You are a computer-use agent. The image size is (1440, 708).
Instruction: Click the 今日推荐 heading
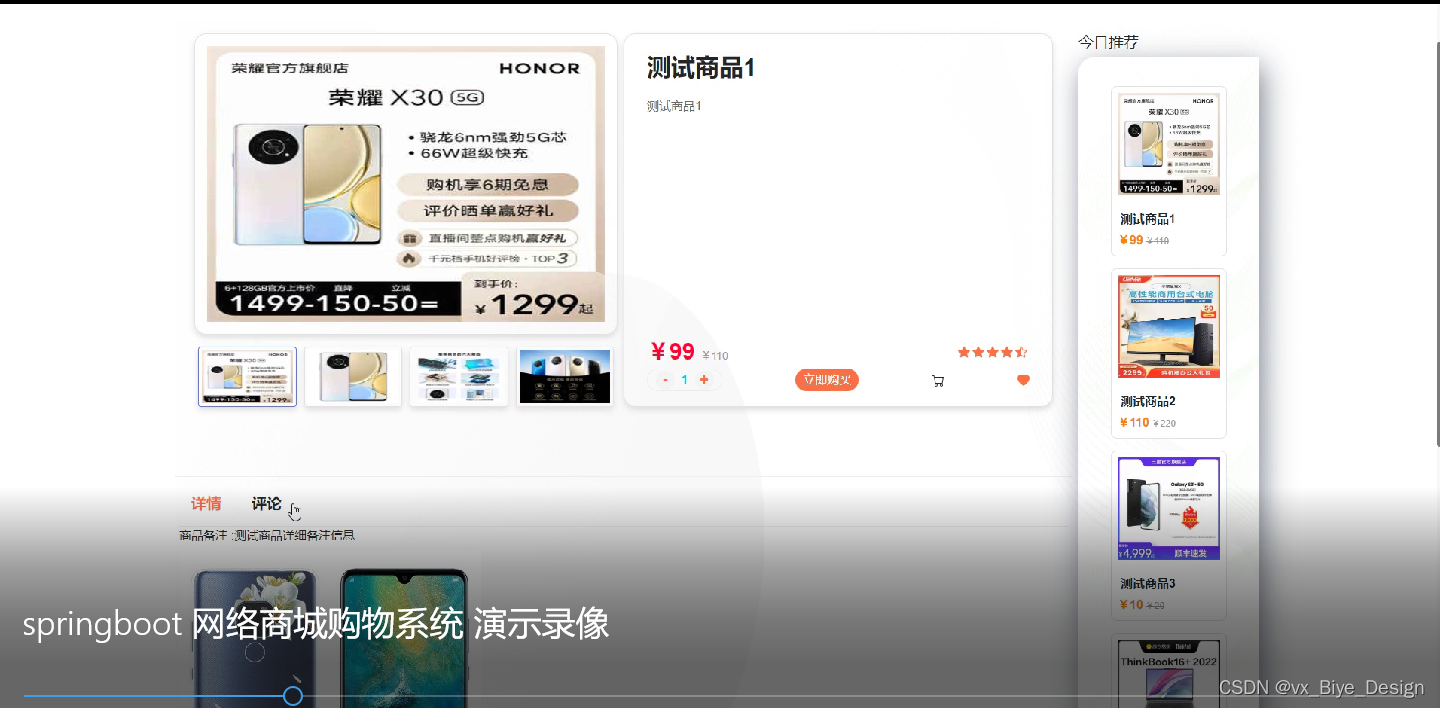(1108, 42)
